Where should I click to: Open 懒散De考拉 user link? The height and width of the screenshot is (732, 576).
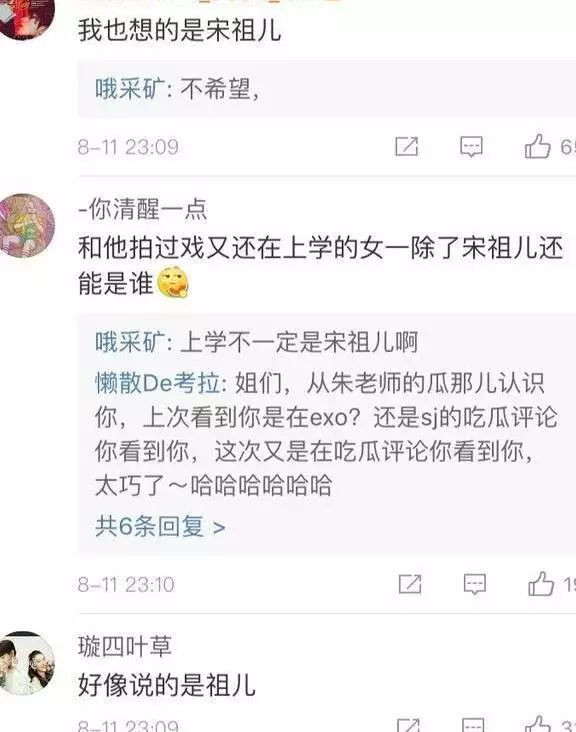coord(158,383)
